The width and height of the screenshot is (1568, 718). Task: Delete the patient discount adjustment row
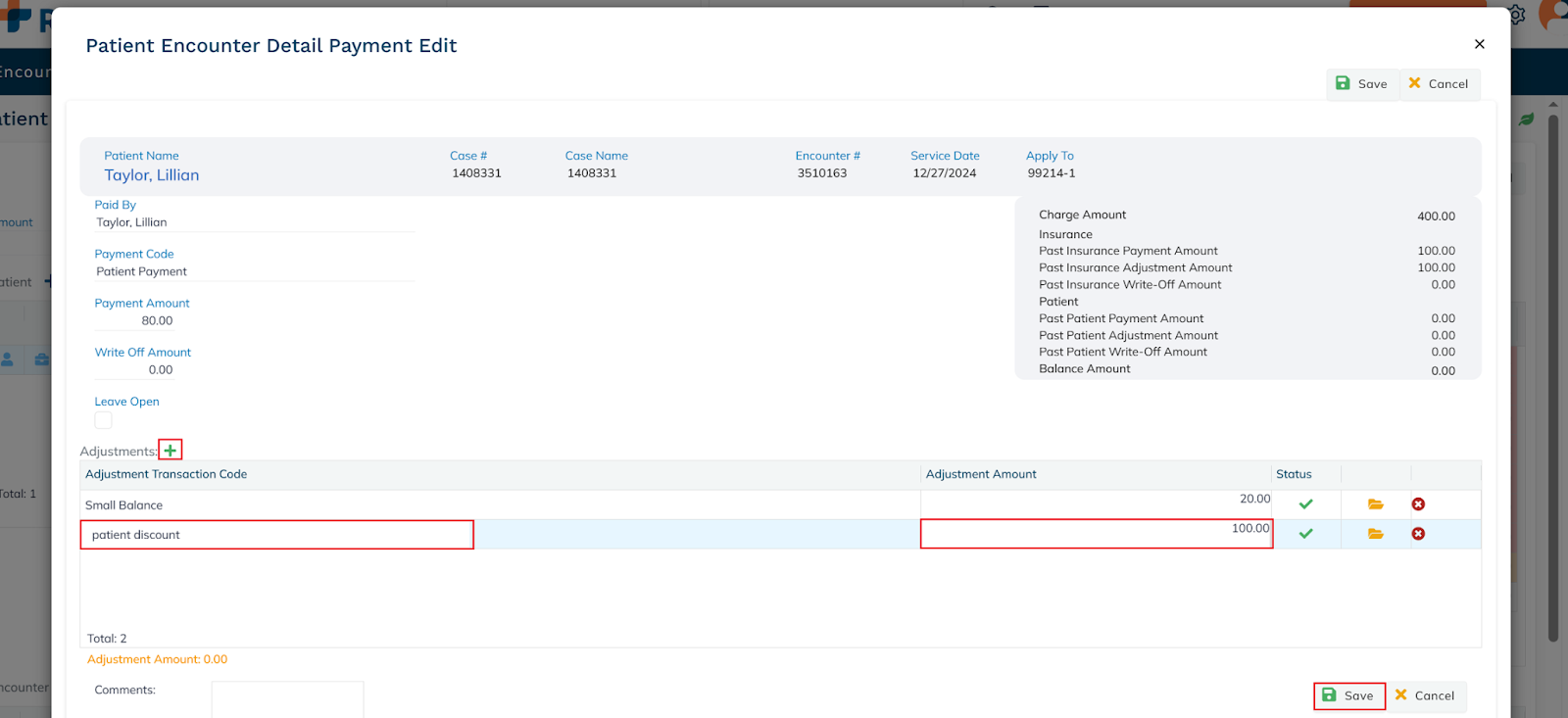[x=1418, y=534]
